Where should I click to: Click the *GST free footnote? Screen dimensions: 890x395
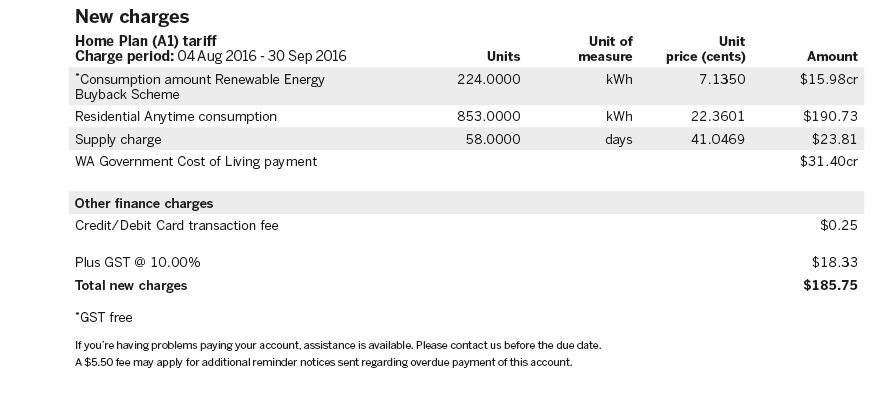(x=103, y=317)
